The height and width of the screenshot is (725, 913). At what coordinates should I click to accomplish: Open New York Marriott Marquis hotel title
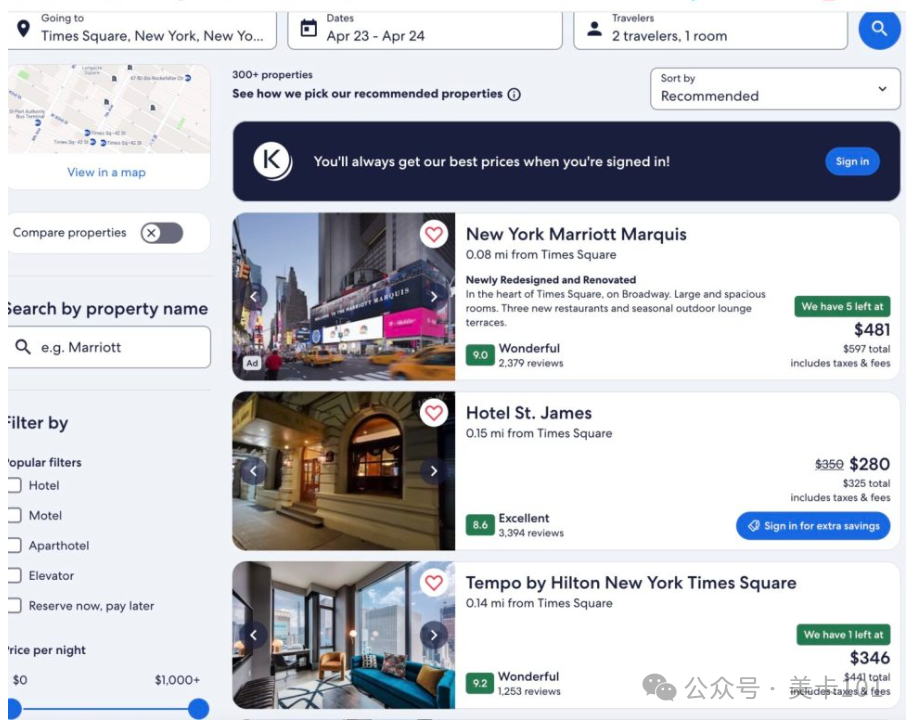coord(576,234)
